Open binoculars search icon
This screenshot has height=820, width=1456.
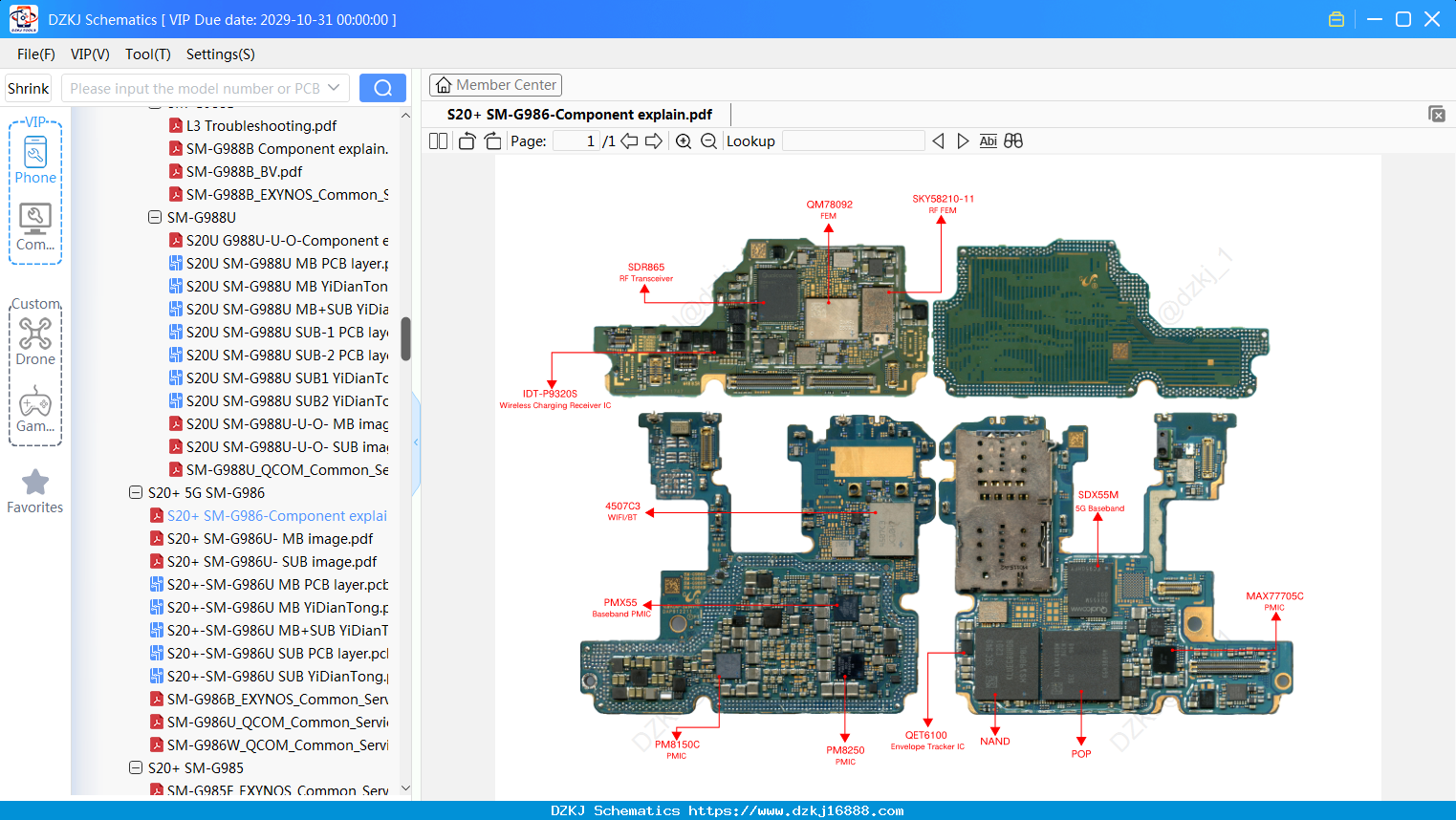(1013, 141)
